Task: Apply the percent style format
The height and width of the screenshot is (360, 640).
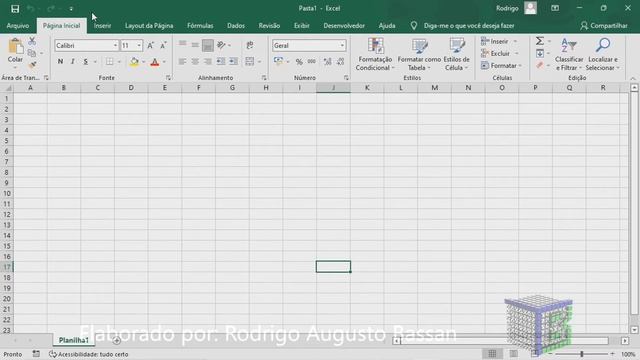Action: tap(299, 62)
